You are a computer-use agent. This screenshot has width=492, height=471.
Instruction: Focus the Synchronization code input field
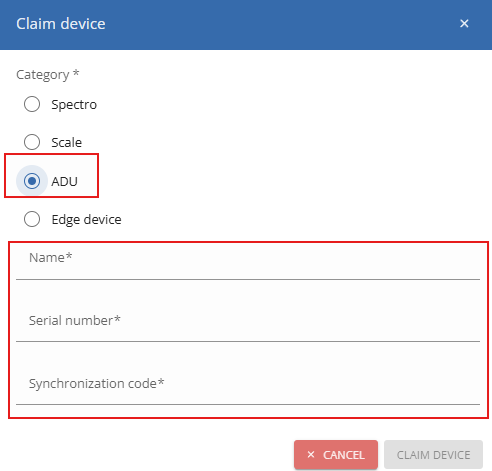tap(248, 387)
